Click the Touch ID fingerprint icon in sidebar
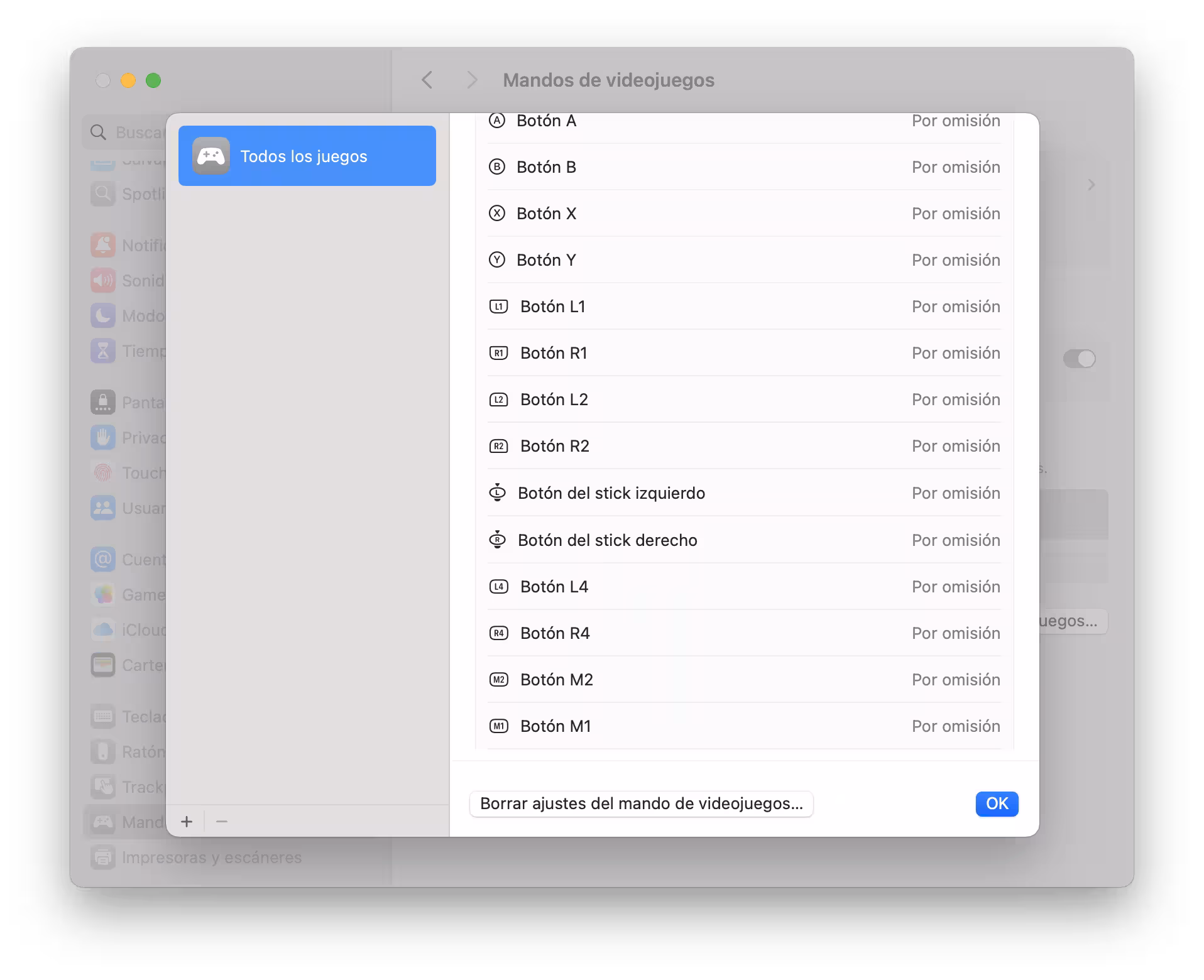Viewport: 1204px width, 980px height. (x=103, y=472)
